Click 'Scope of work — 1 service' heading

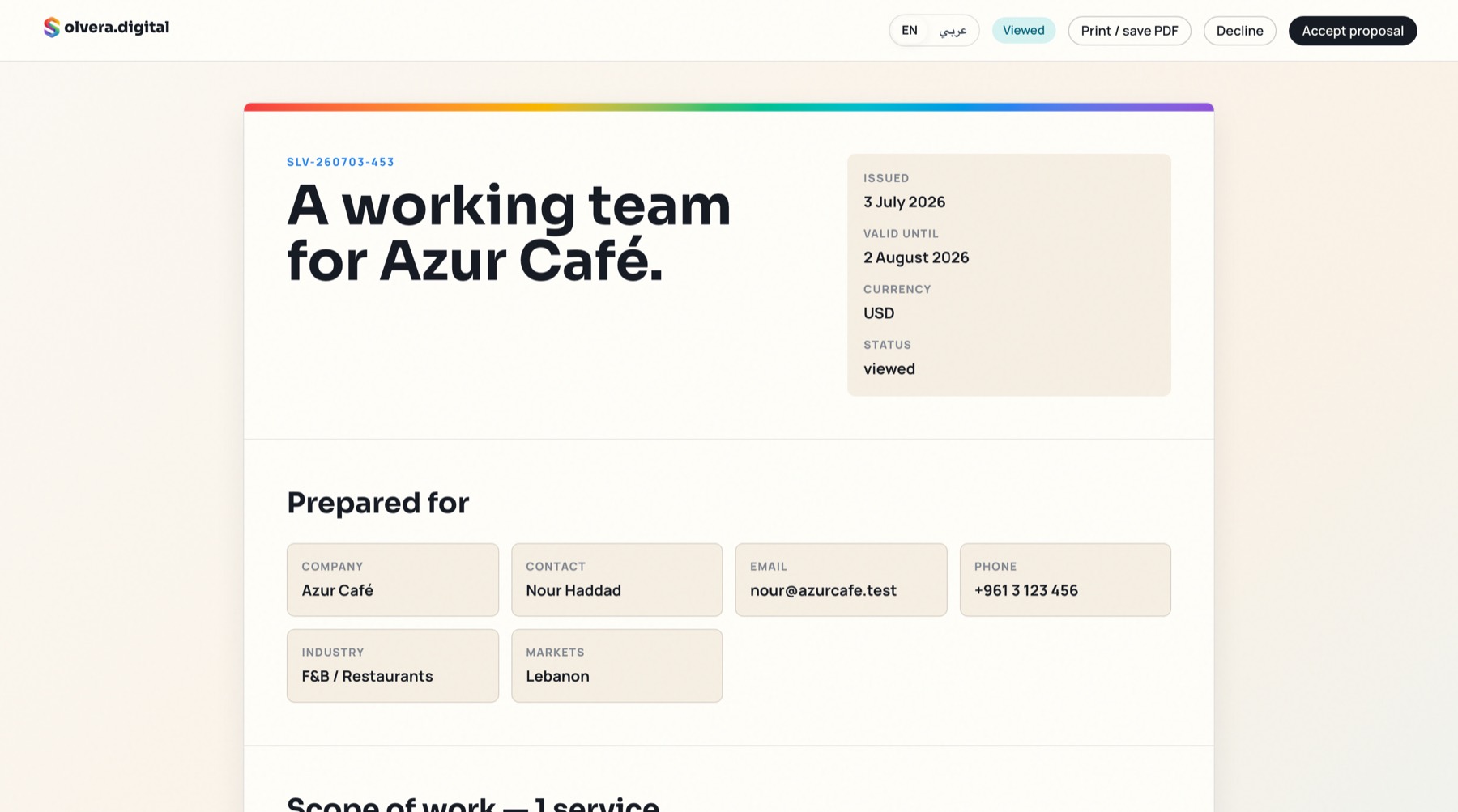[473, 803]
